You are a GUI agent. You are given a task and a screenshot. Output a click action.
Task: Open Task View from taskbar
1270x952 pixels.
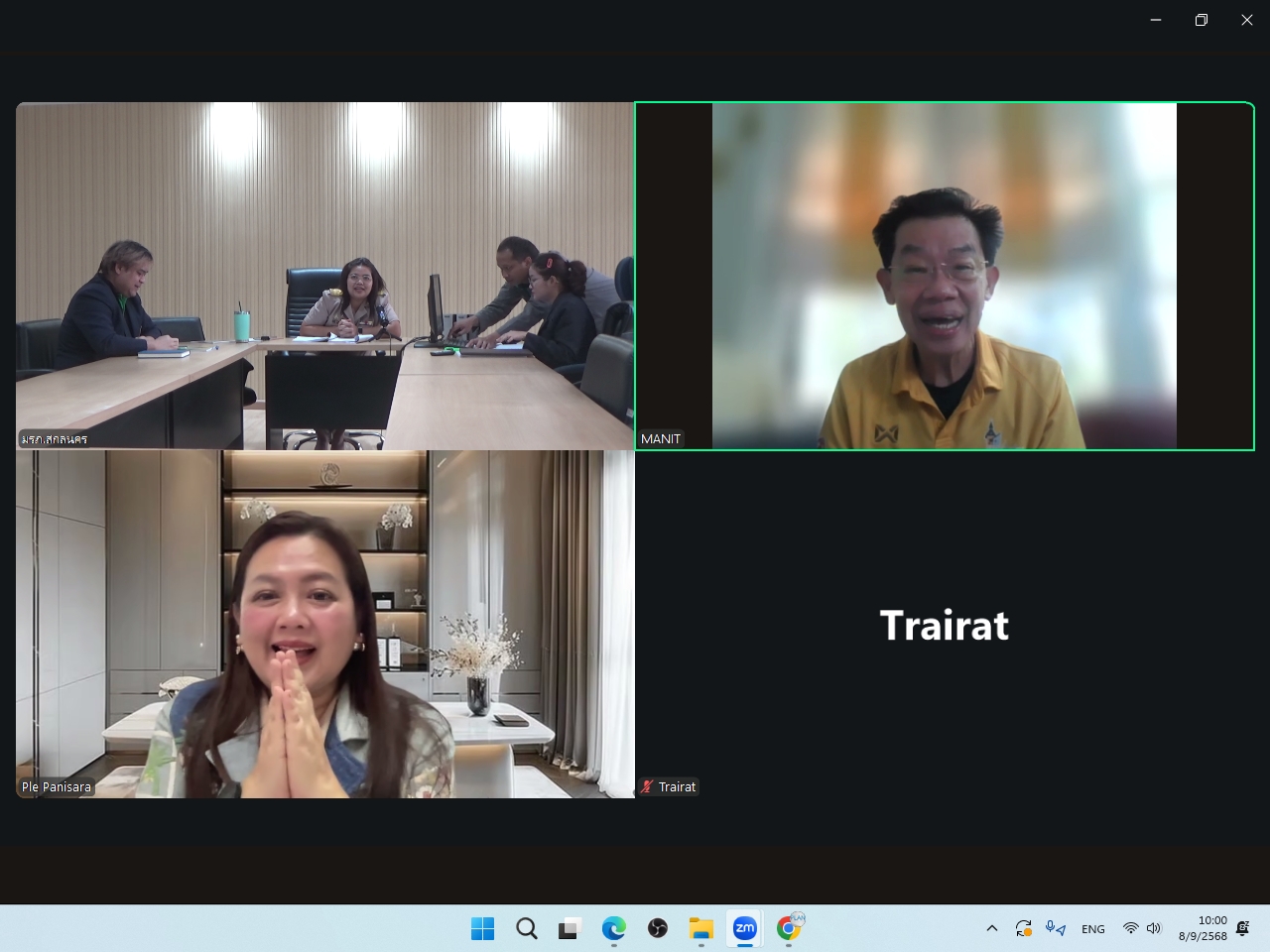569,928
